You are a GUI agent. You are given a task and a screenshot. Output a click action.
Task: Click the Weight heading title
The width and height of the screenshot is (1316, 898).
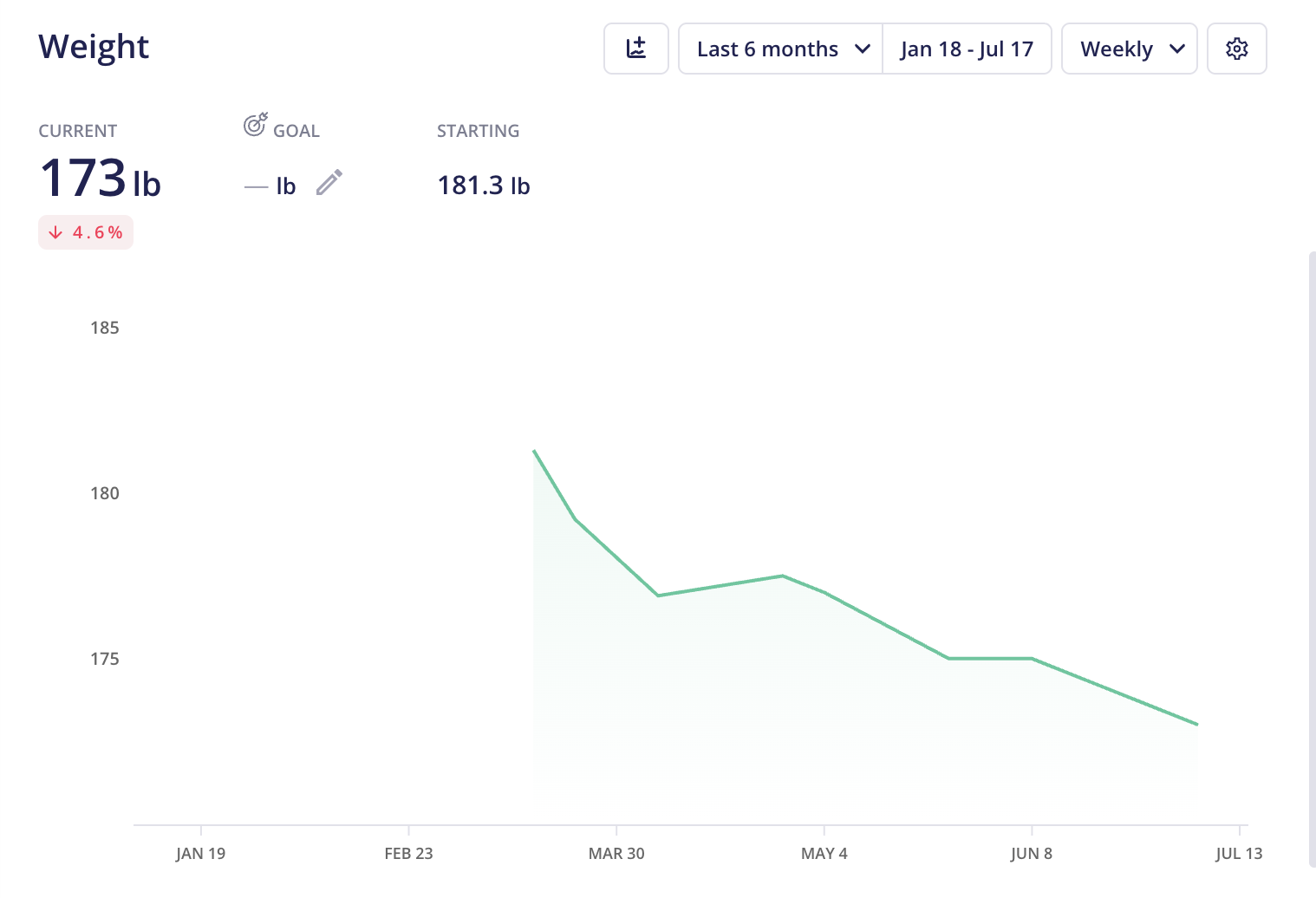point(94,47)
